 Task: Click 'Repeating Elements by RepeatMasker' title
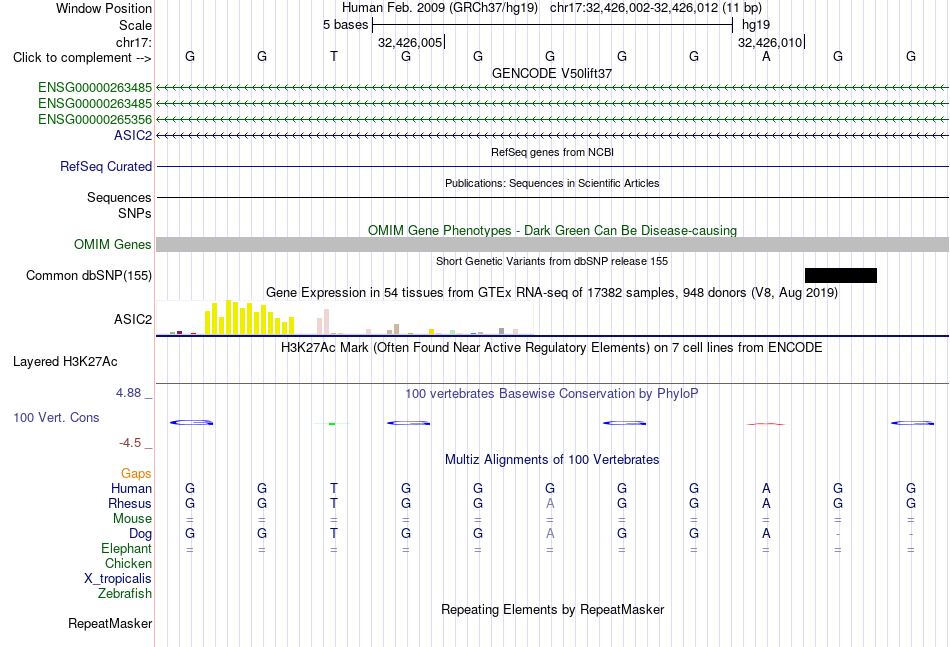click(552, 609)
